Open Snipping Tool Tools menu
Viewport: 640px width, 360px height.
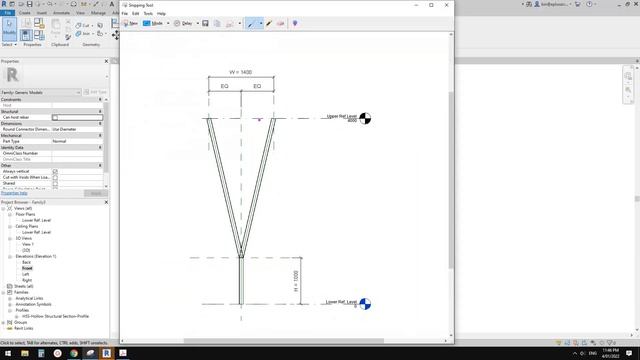(148, 13)
